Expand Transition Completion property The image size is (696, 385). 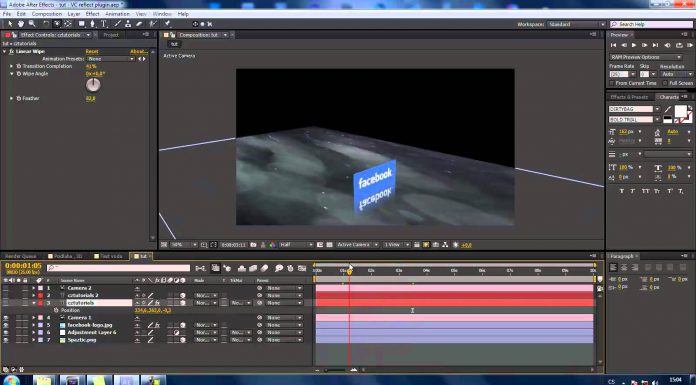tap(12, 66)
